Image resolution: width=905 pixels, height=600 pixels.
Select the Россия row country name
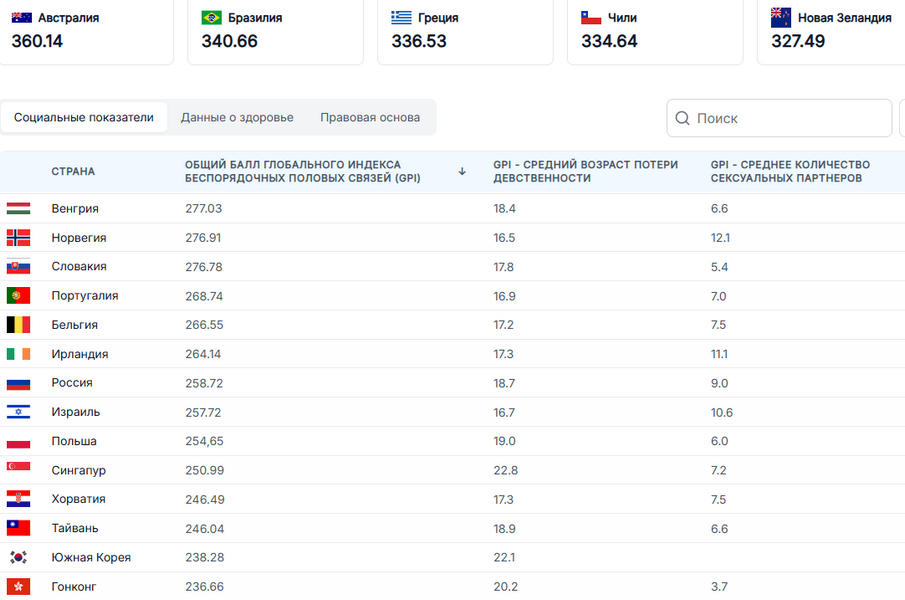(x=72, y=383)
